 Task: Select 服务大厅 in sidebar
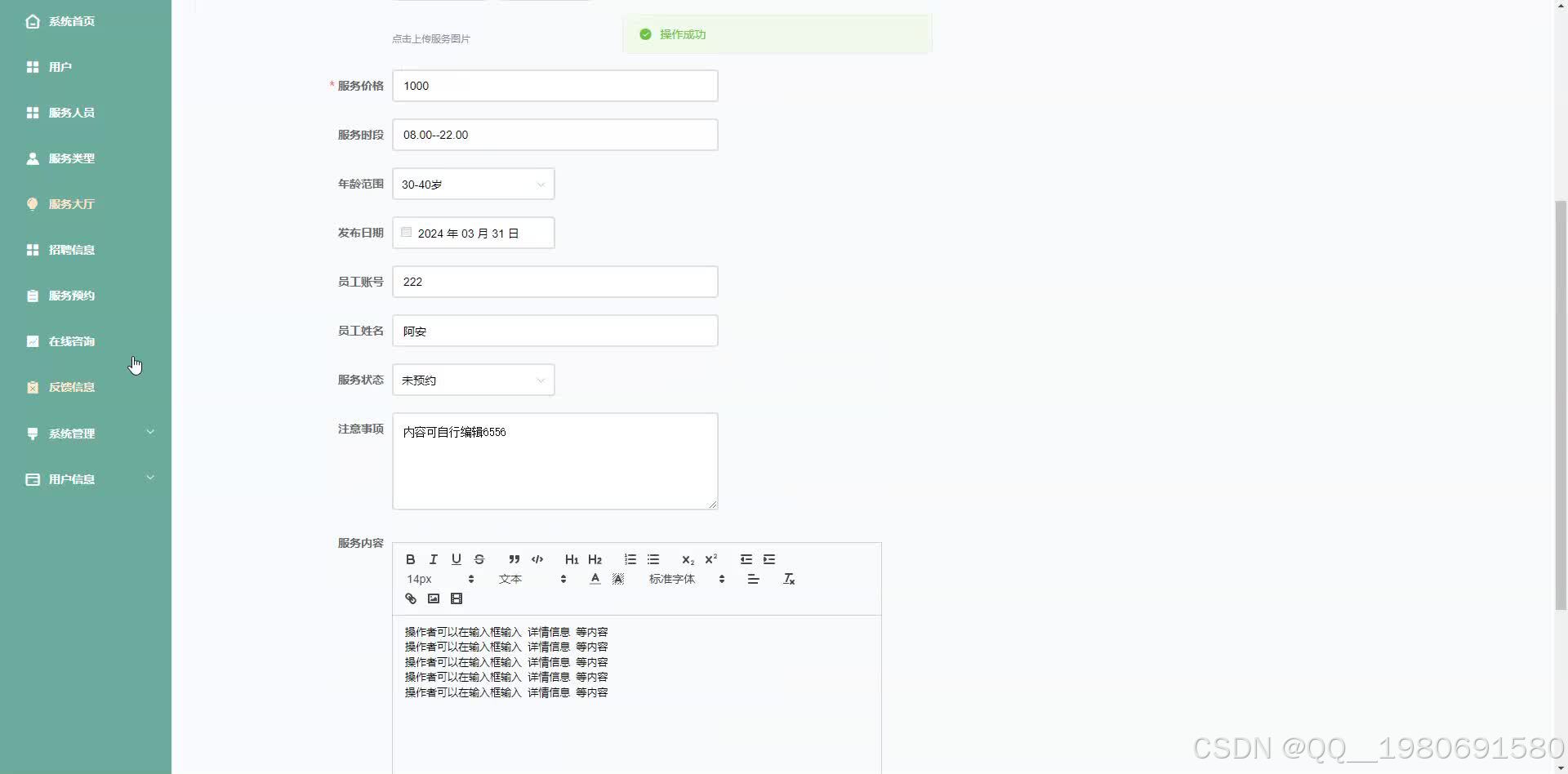coord(86,204)
